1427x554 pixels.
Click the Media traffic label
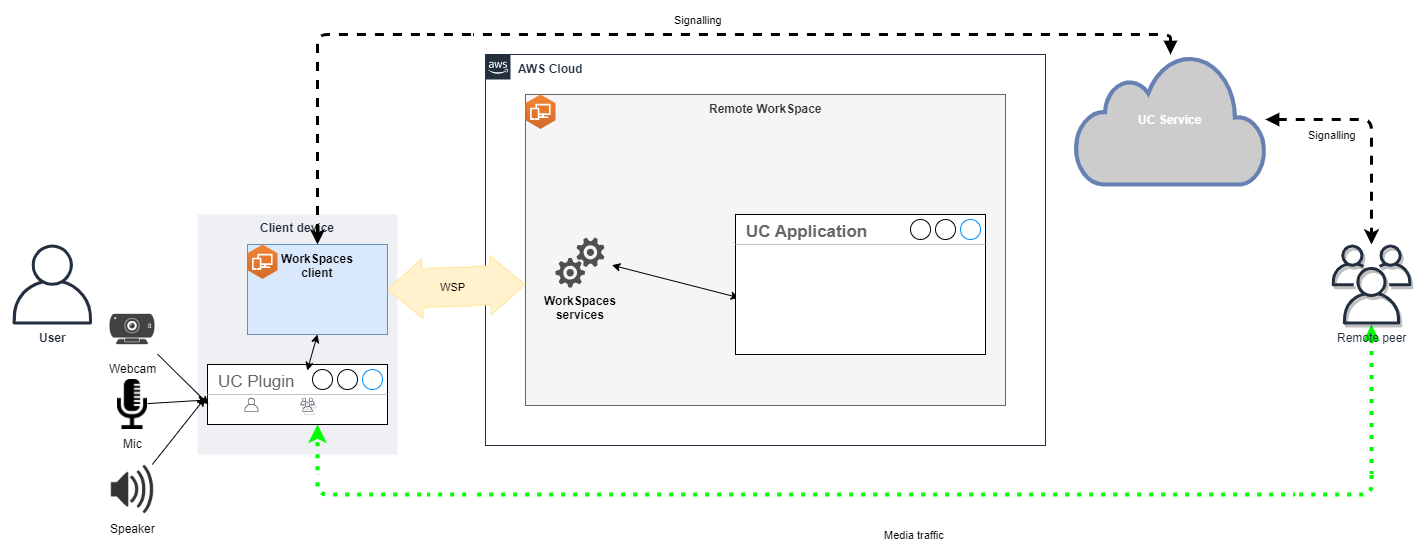(x=913, y=535)
